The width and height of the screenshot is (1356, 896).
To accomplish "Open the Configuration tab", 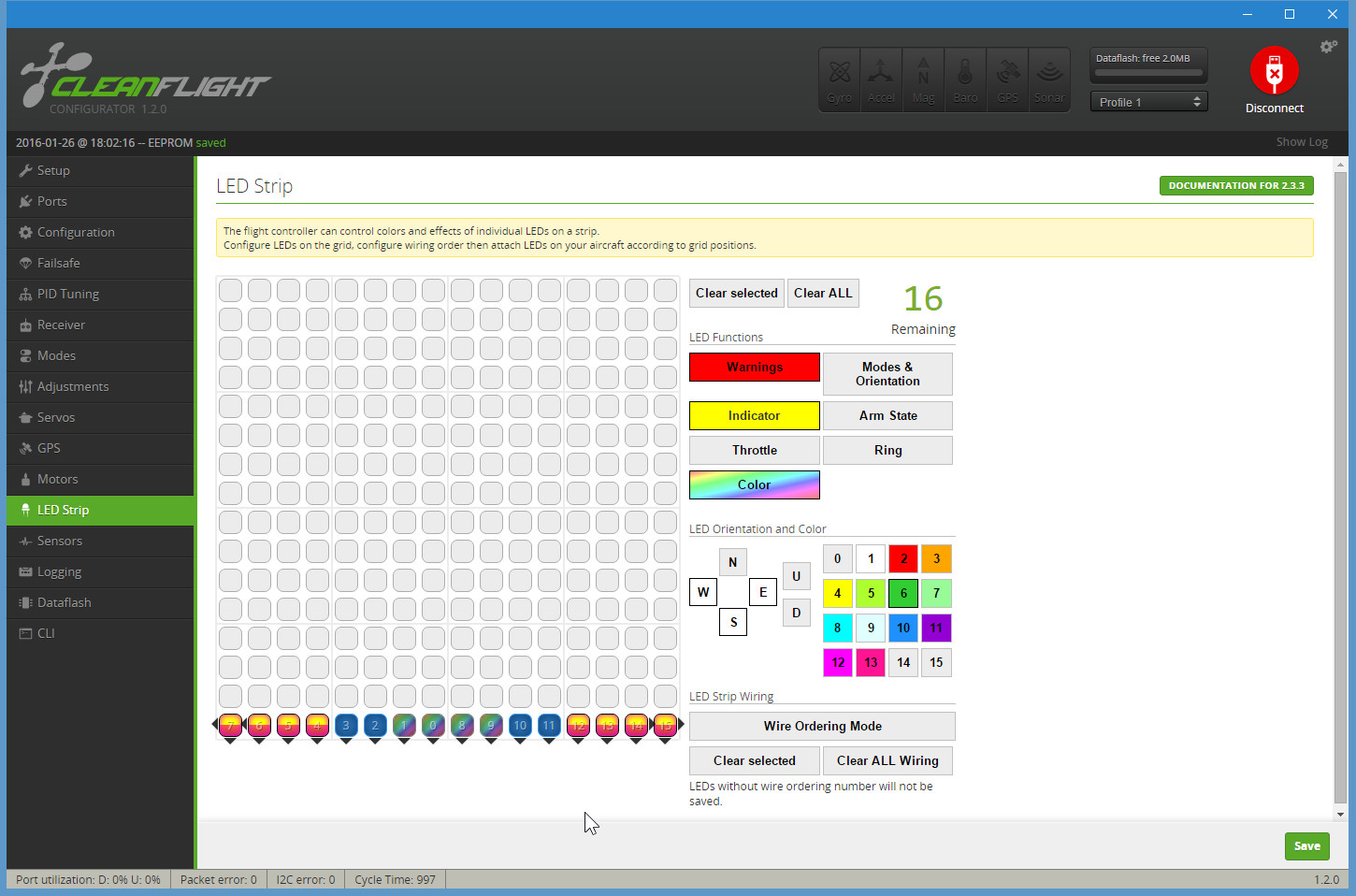I will tap(100, 232).
